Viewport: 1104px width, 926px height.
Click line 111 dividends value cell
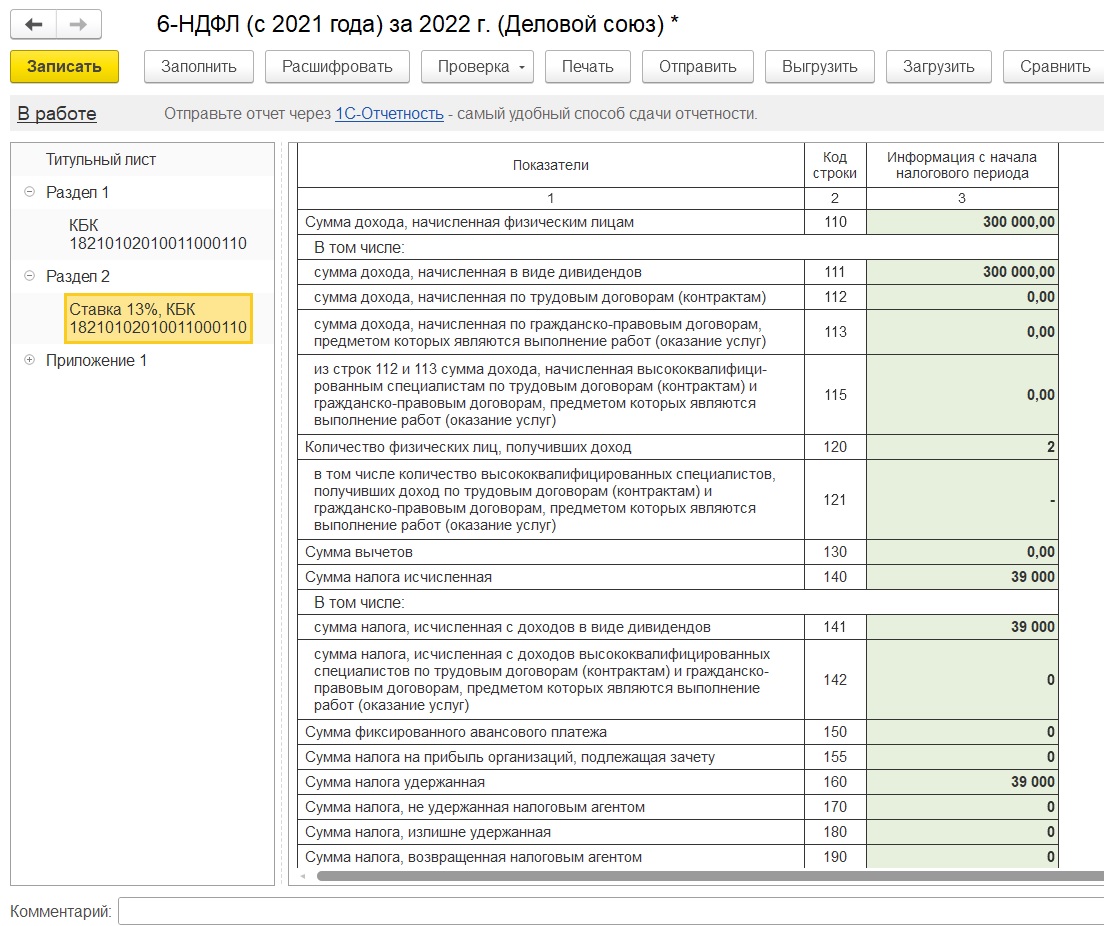click(x=962, y=272)
